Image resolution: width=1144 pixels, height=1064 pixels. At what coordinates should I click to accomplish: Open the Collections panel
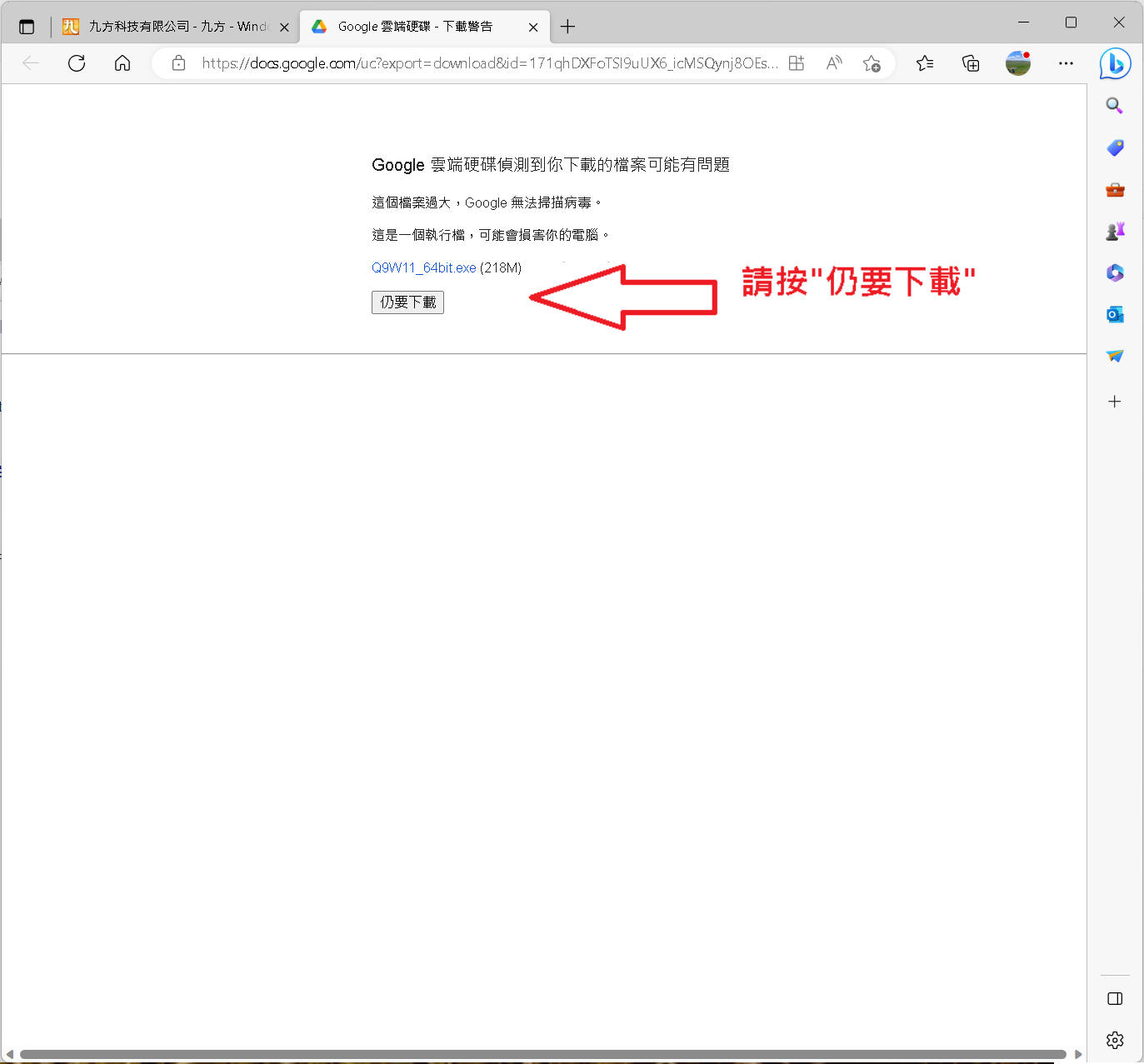[971, 63]
